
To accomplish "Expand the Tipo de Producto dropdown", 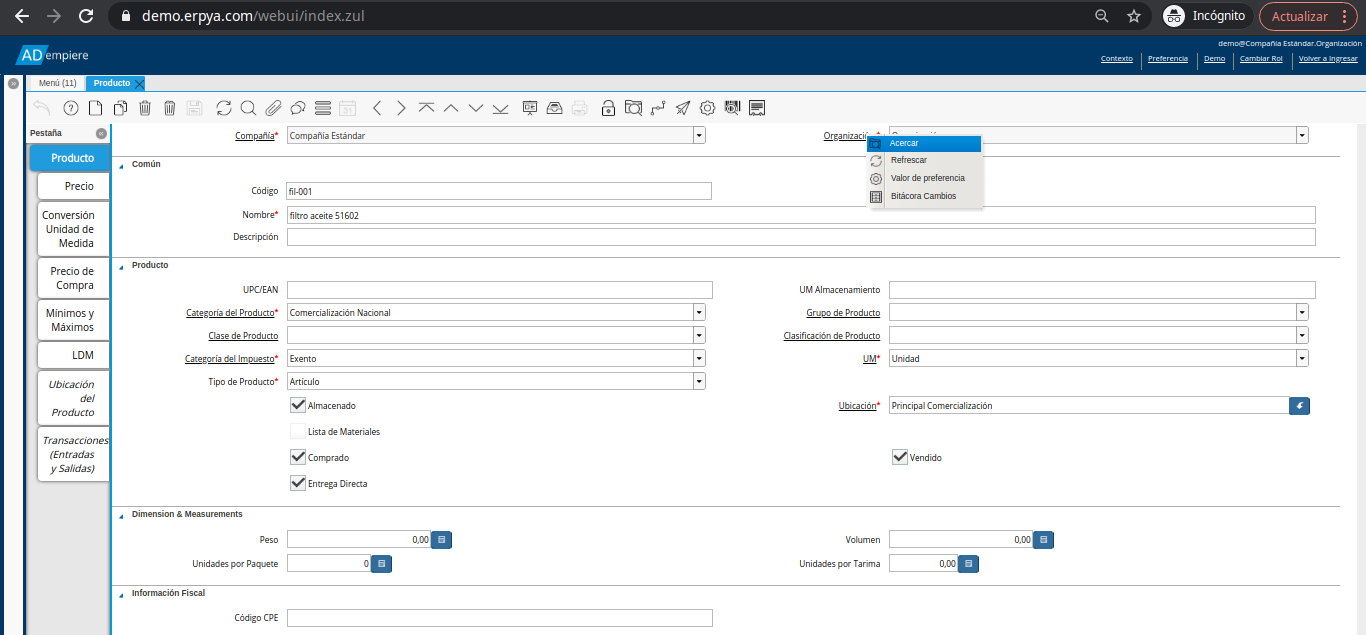I will click(699, 381).
